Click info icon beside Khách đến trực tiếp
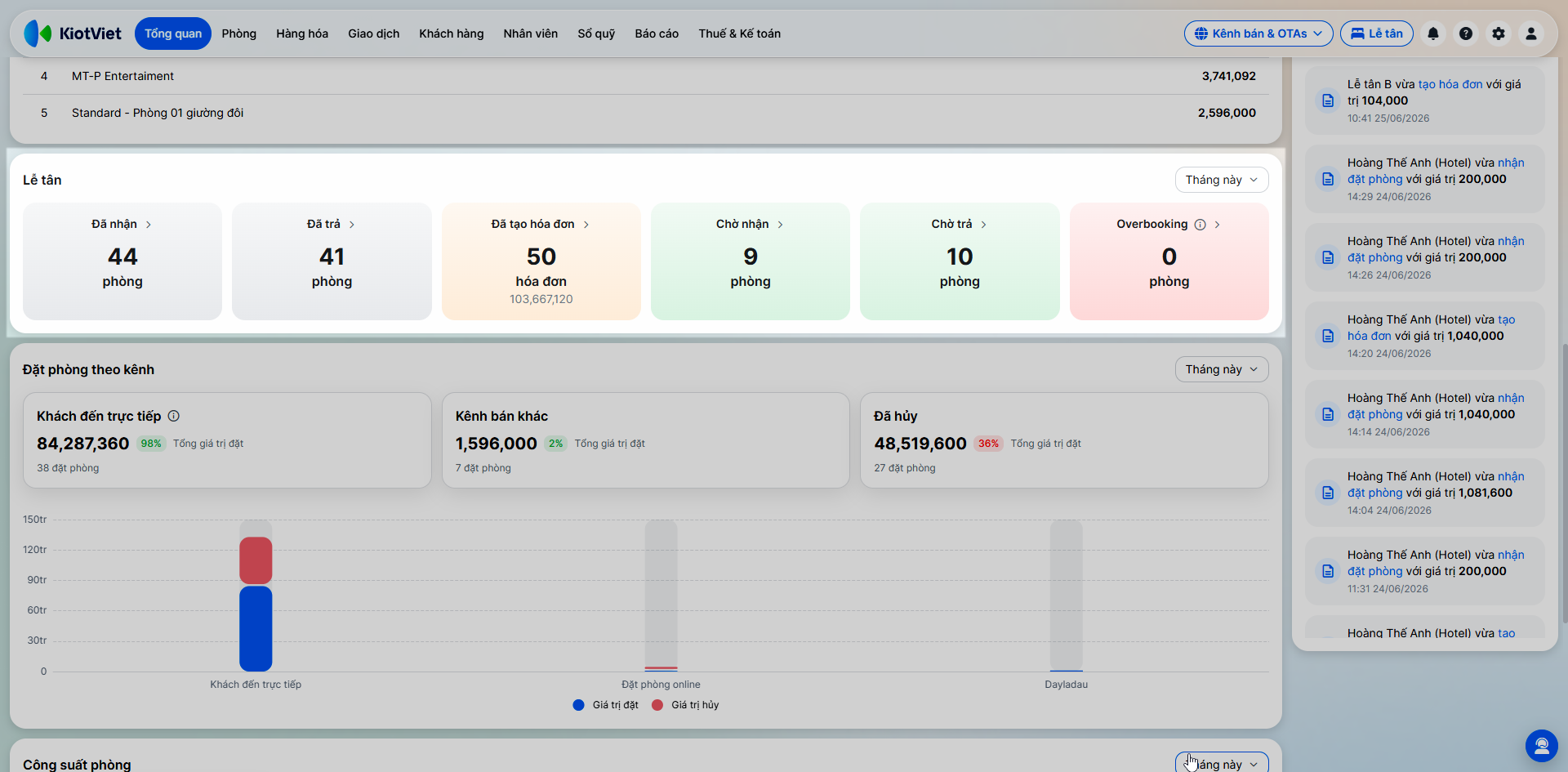Viewport: 1568px width, 772px height. (x=174, y=416)
